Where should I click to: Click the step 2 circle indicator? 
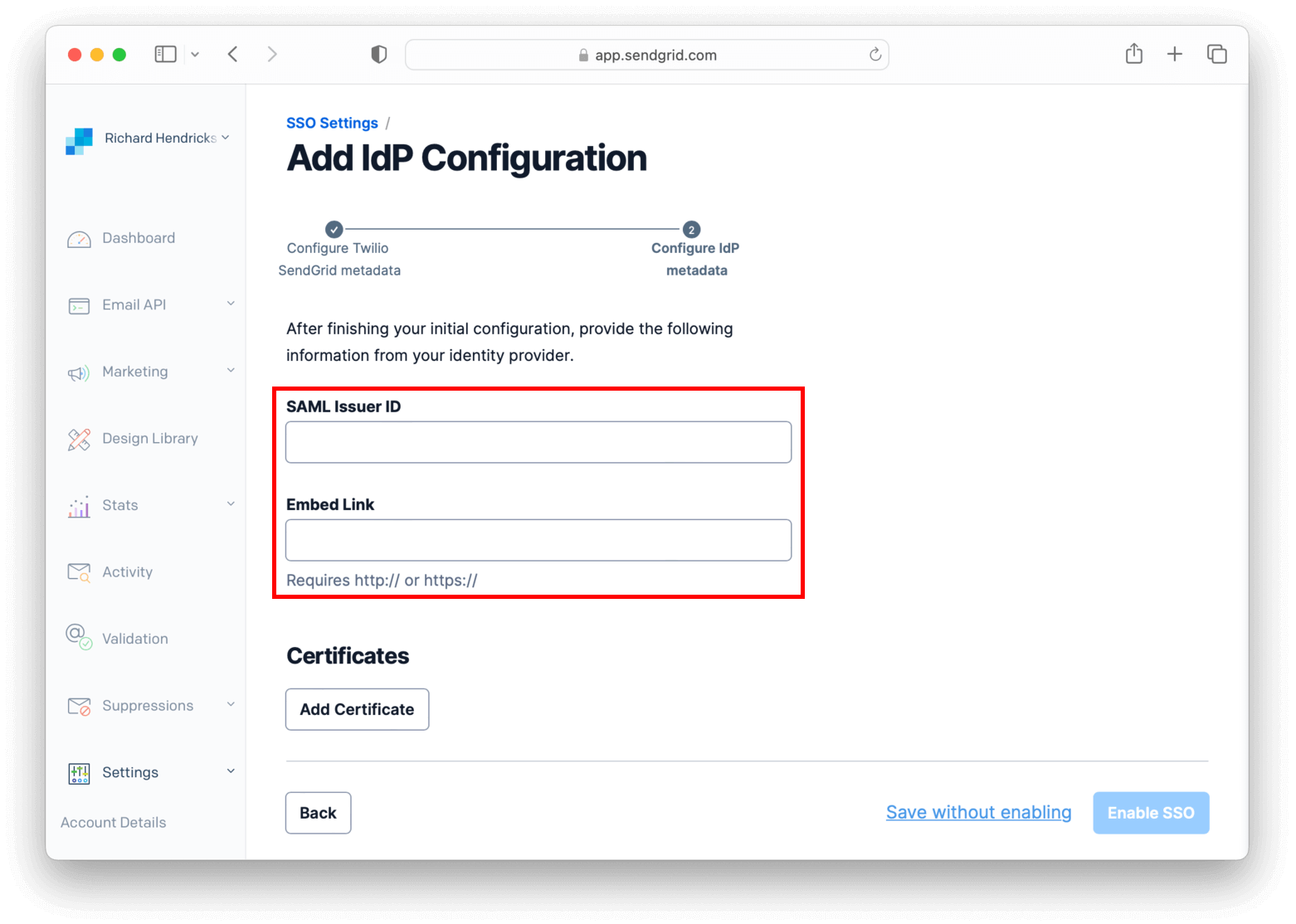(691, 230)
